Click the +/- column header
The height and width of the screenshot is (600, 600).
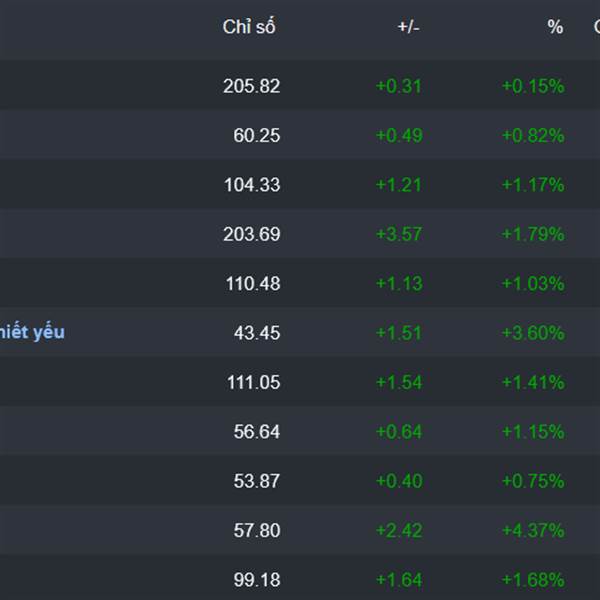click(x=408, y=28)
